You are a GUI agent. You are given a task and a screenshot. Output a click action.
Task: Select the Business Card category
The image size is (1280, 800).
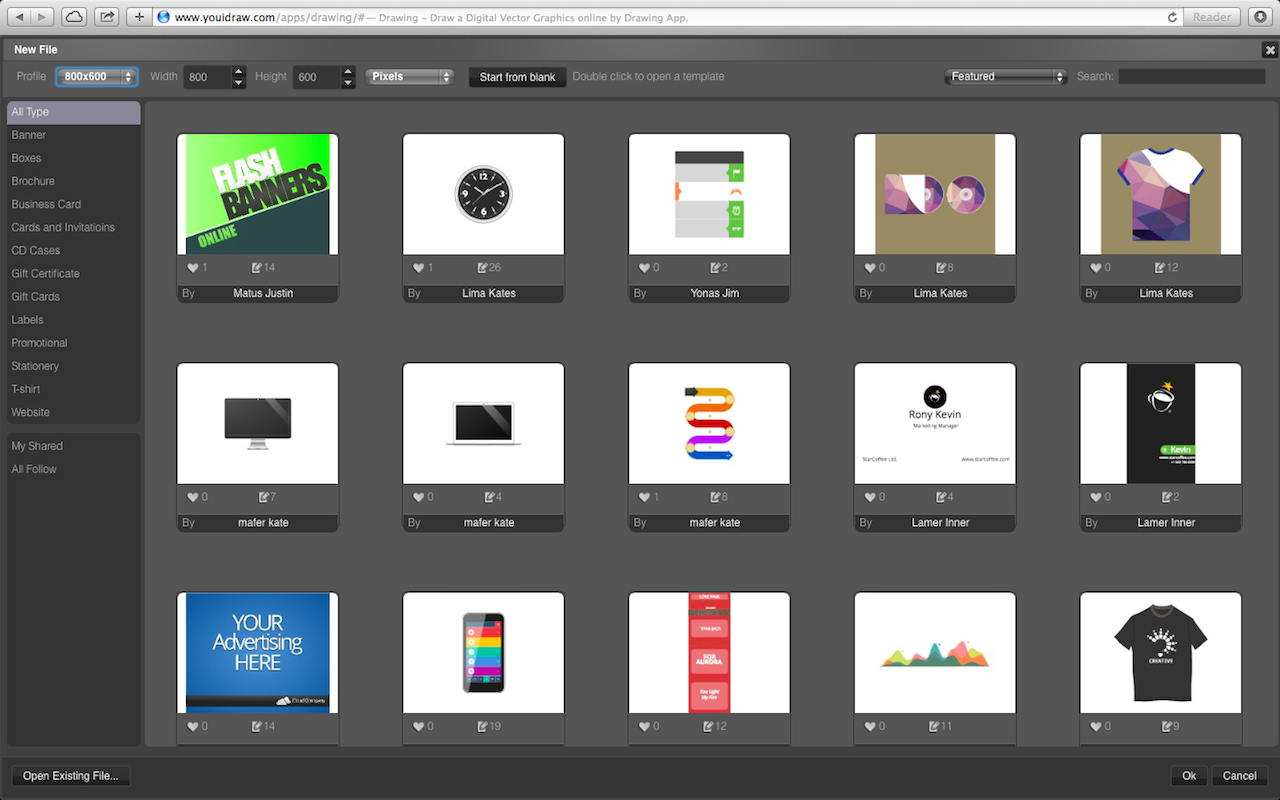[x=46, y=204]
